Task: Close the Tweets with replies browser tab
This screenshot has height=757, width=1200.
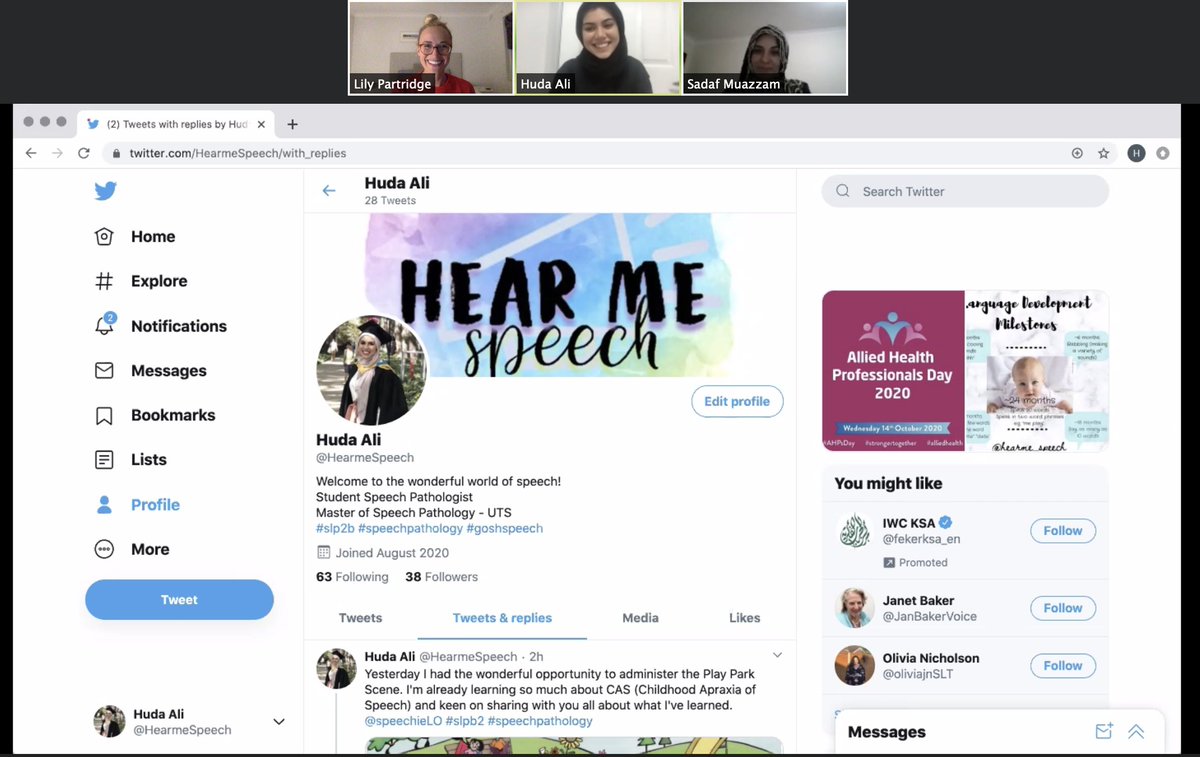Action: [x=262, y=125]
